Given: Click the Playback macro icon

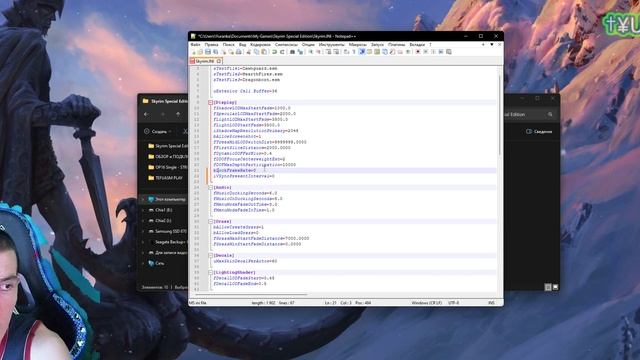Looking at the screenshot, I should tap(433, 52).
